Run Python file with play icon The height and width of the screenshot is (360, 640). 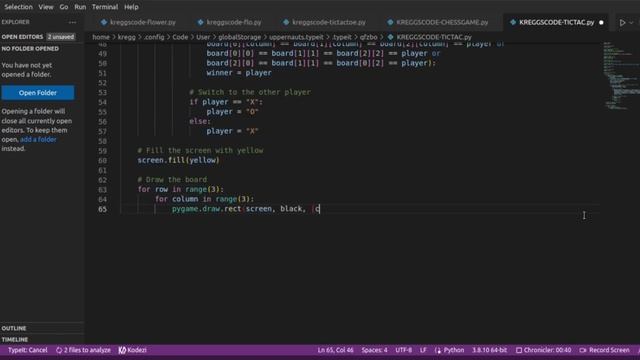click(622, 23)
